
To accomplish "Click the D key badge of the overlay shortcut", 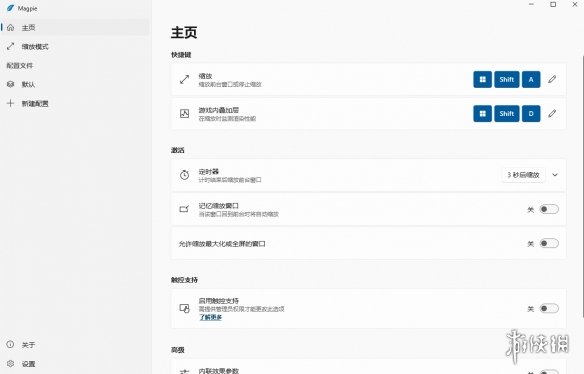I will pos(531,114).
